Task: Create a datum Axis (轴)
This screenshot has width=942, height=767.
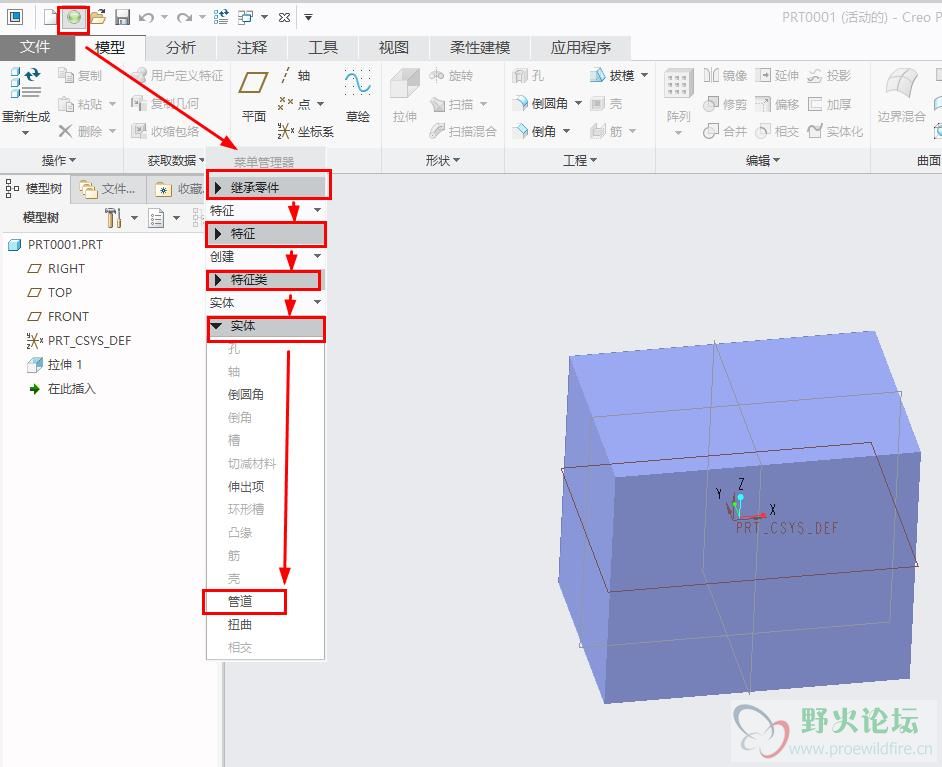Action: point(295,75)
